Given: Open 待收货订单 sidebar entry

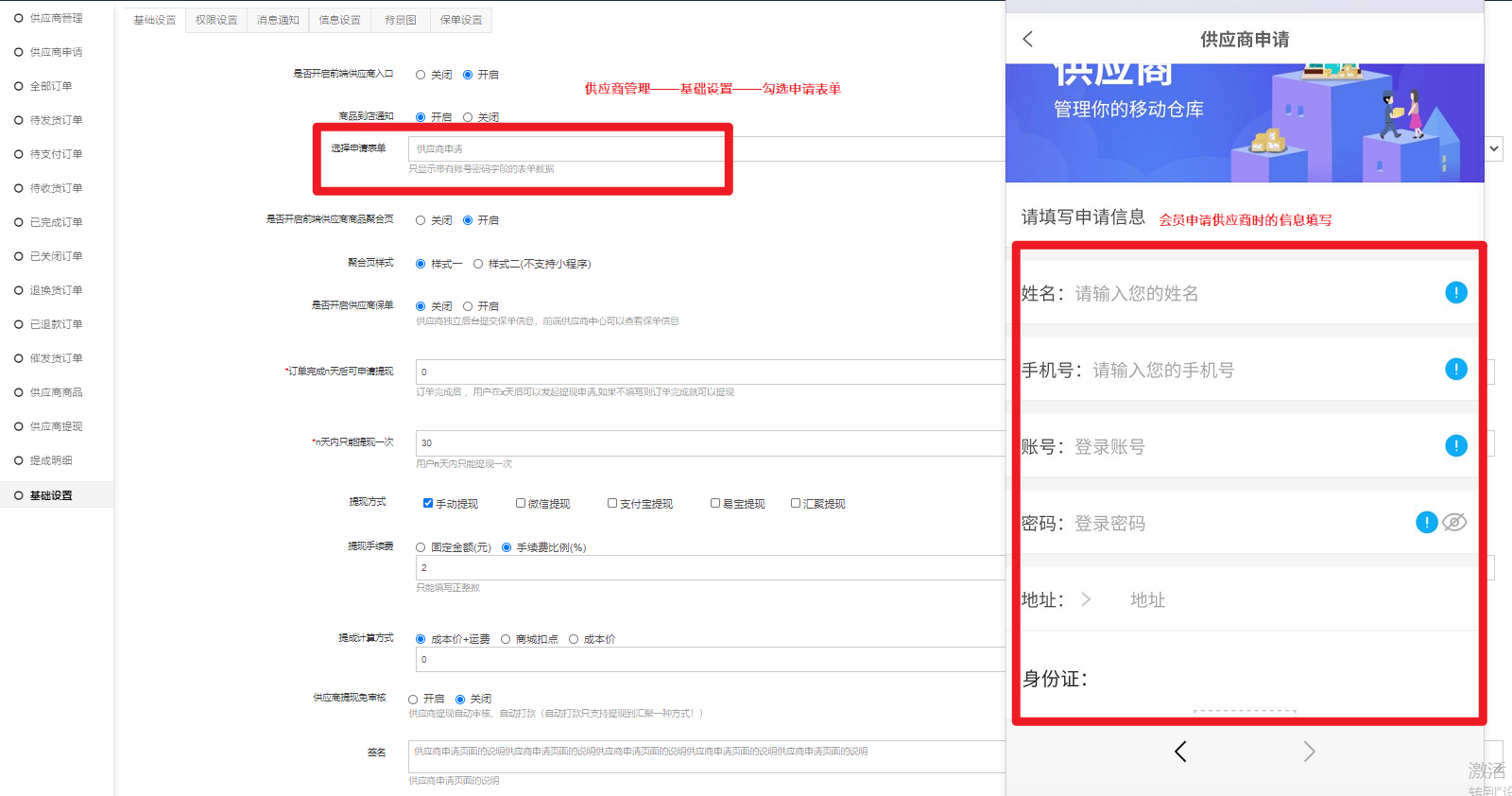Looking at the screenshot, I should tap(56, 188).
